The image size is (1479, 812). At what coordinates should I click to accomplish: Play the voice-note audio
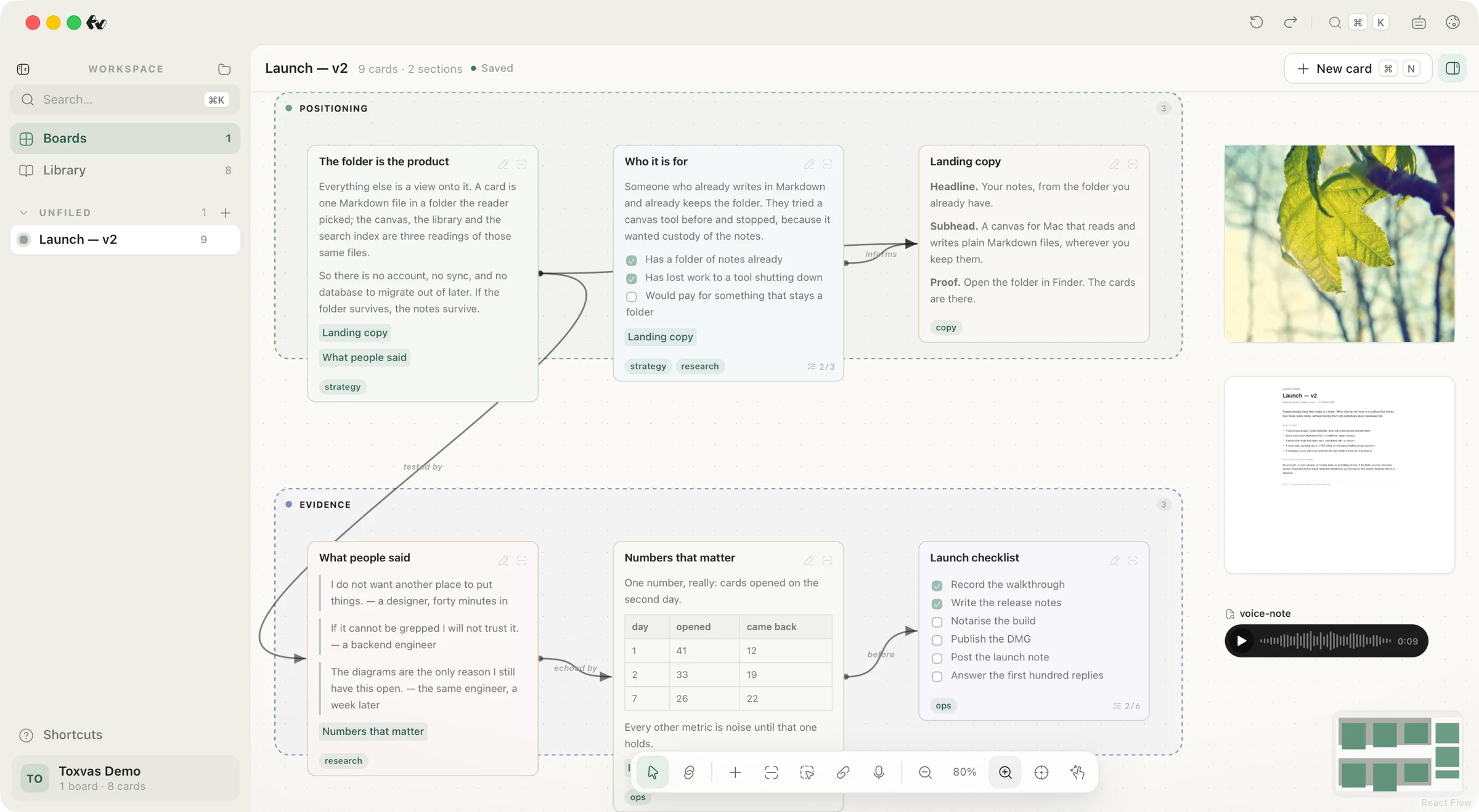point(1241,641)
